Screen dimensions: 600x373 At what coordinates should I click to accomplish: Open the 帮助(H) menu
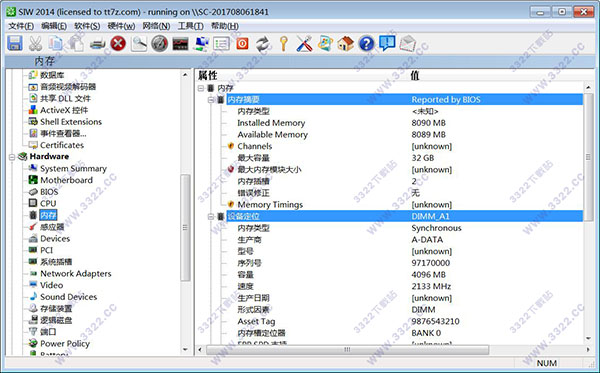pos(225,26)
